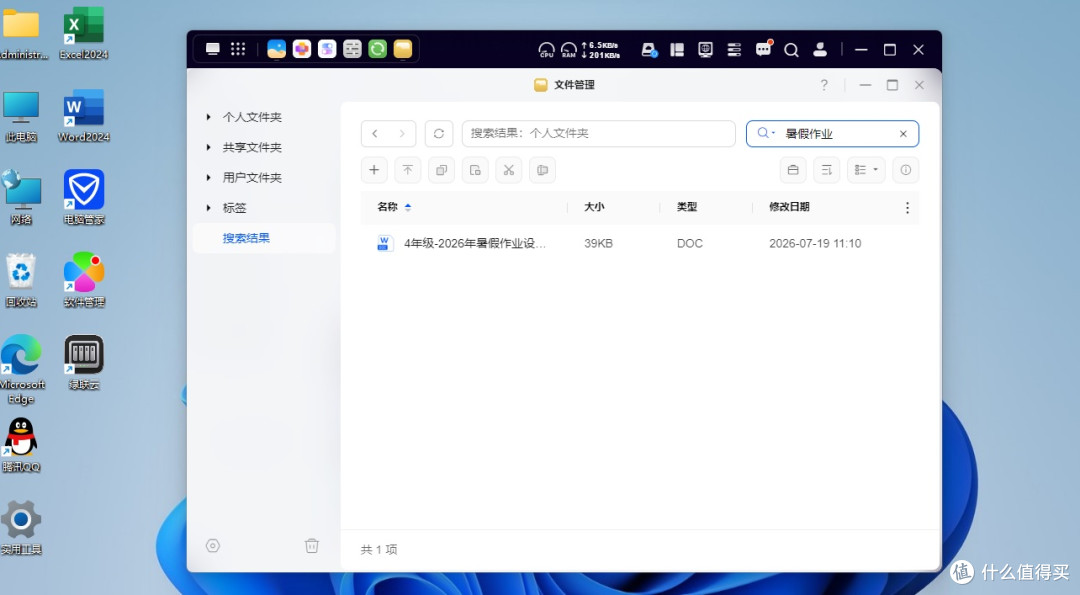This screenshot has height=595, width=1080.
Task: Click the CPU usage gauge
Action: [x=546, y=50]
